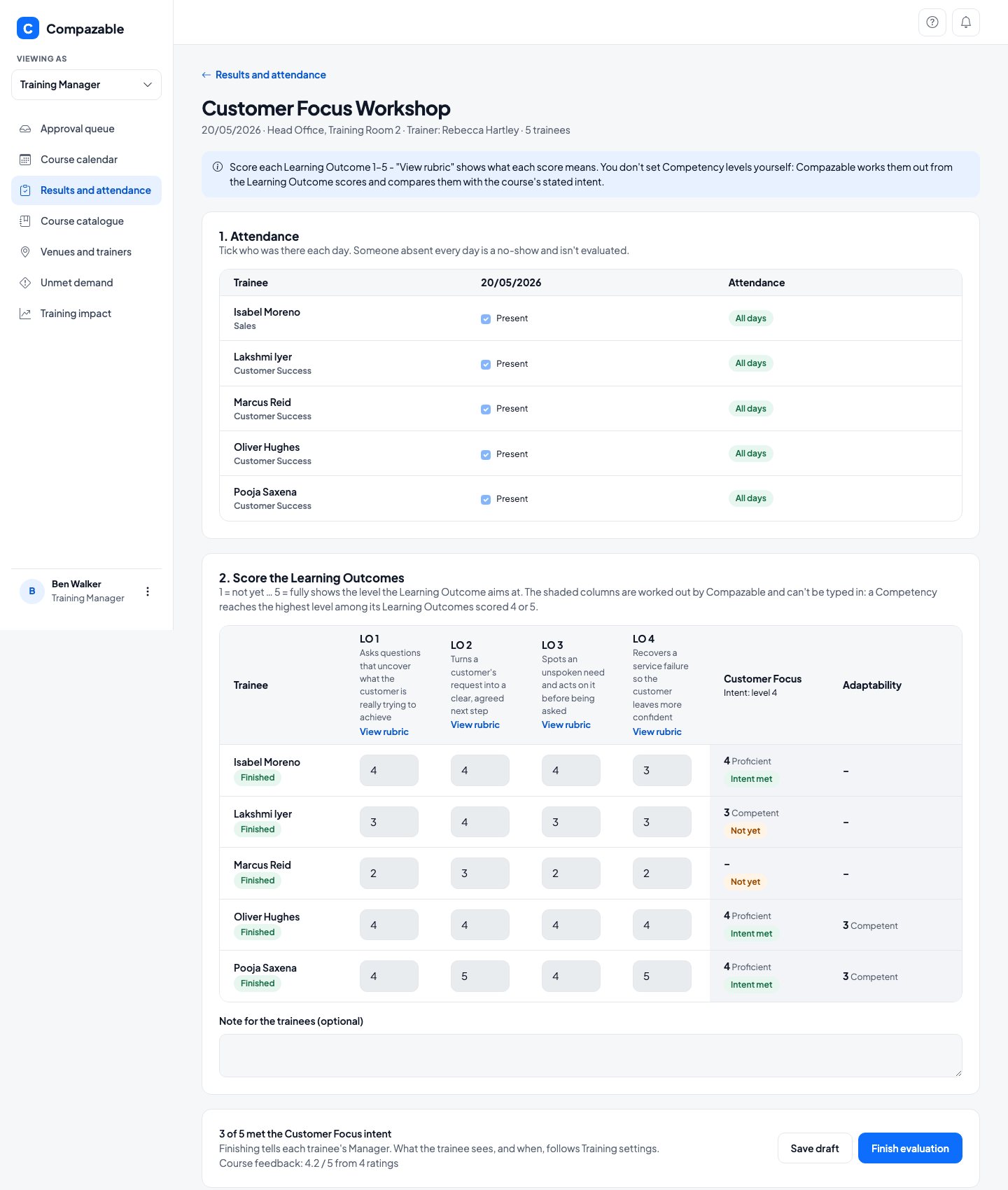This screenshot has height=1190, width=1008.
Task: Click the Compazable logo icon
Action: click(28, 29)
